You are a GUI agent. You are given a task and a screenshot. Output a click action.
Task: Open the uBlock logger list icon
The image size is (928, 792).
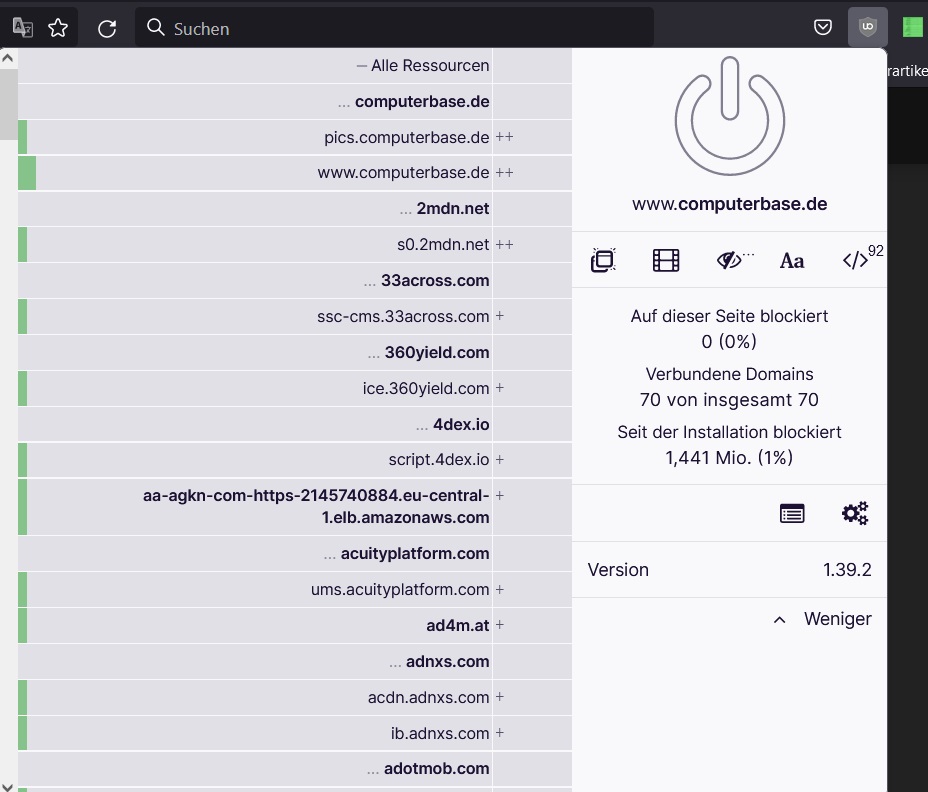click(x=792, y=513)
